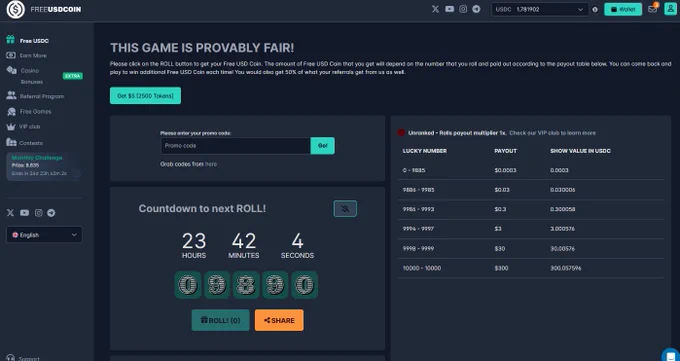Image resolution: width=680 pixels, height=361 pixels.
Task: Click Get $5 (2500 Tokens) button
Action: 145,95
